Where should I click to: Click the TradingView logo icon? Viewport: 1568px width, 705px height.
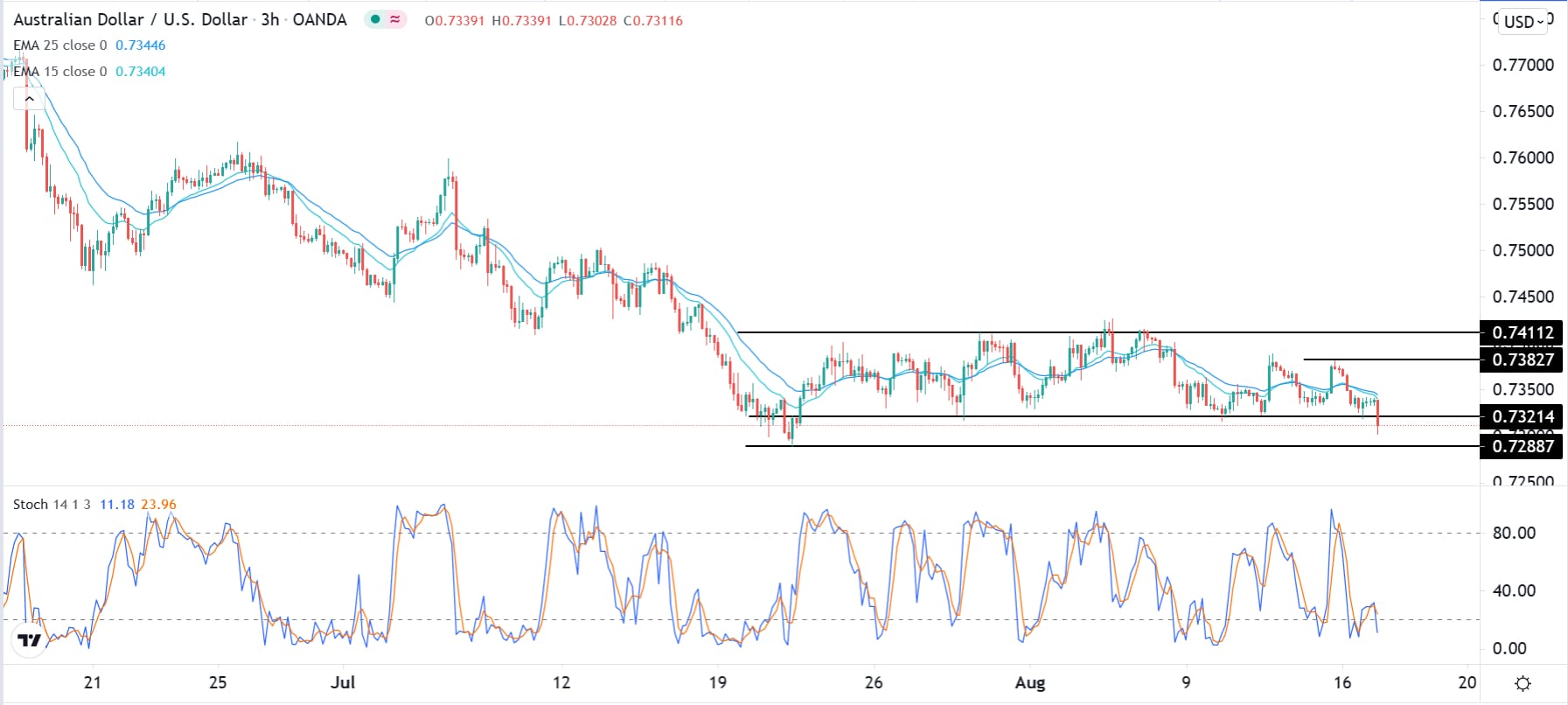pyautogui.click(x=30, y=641)
